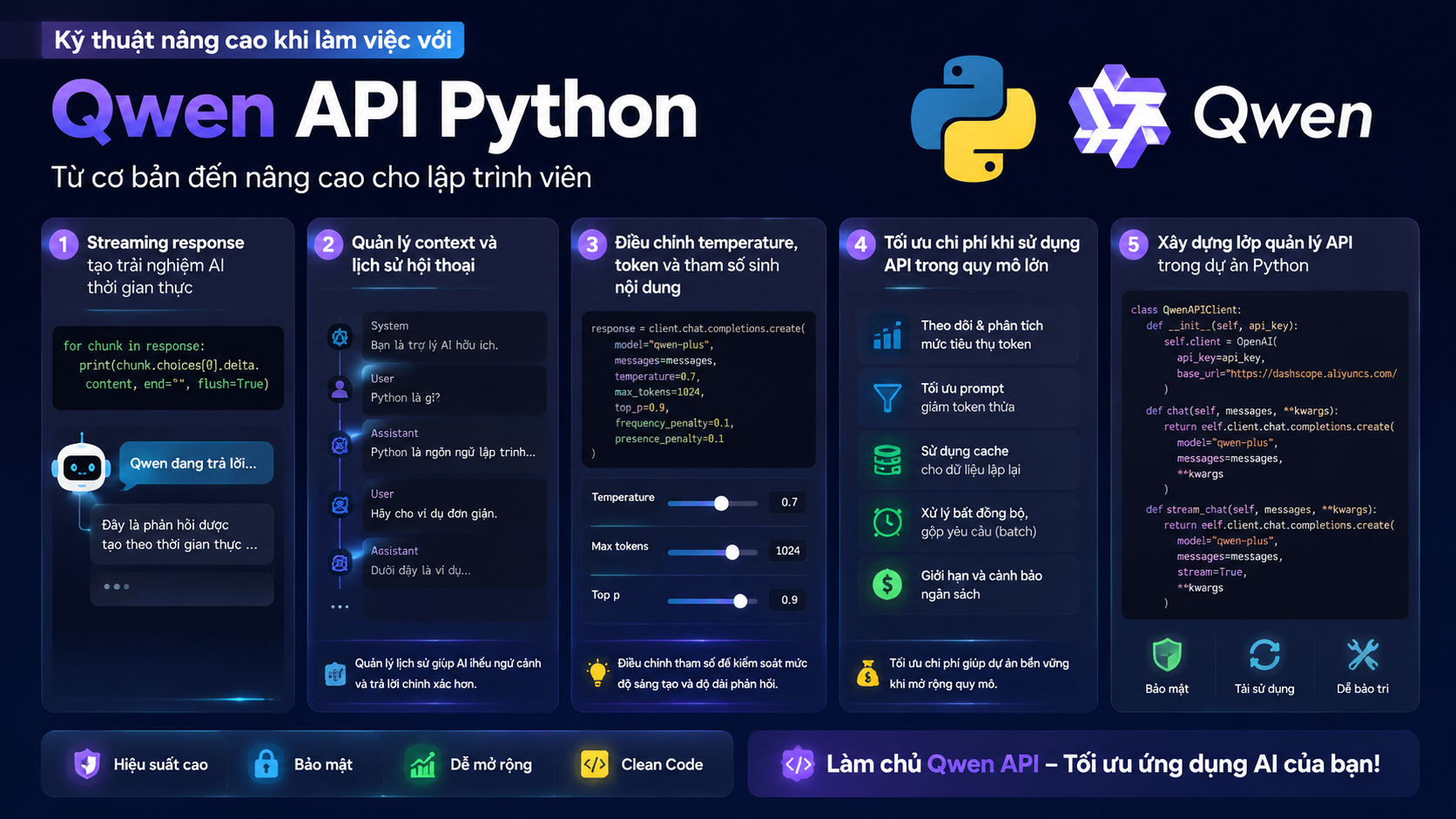This screenshot has width=1456, height=819.
Task: Click the blue padlock 'Bảo mật' icon
Action: coord(266,763)
